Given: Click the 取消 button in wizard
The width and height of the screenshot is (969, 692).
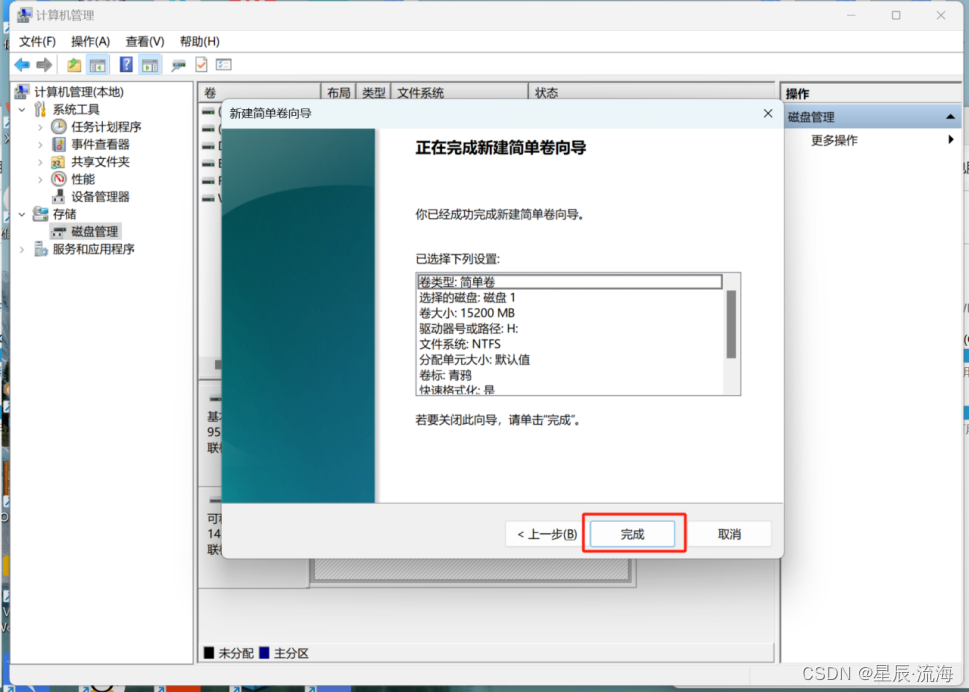Looking at the screenshot, I should [729, 534].
